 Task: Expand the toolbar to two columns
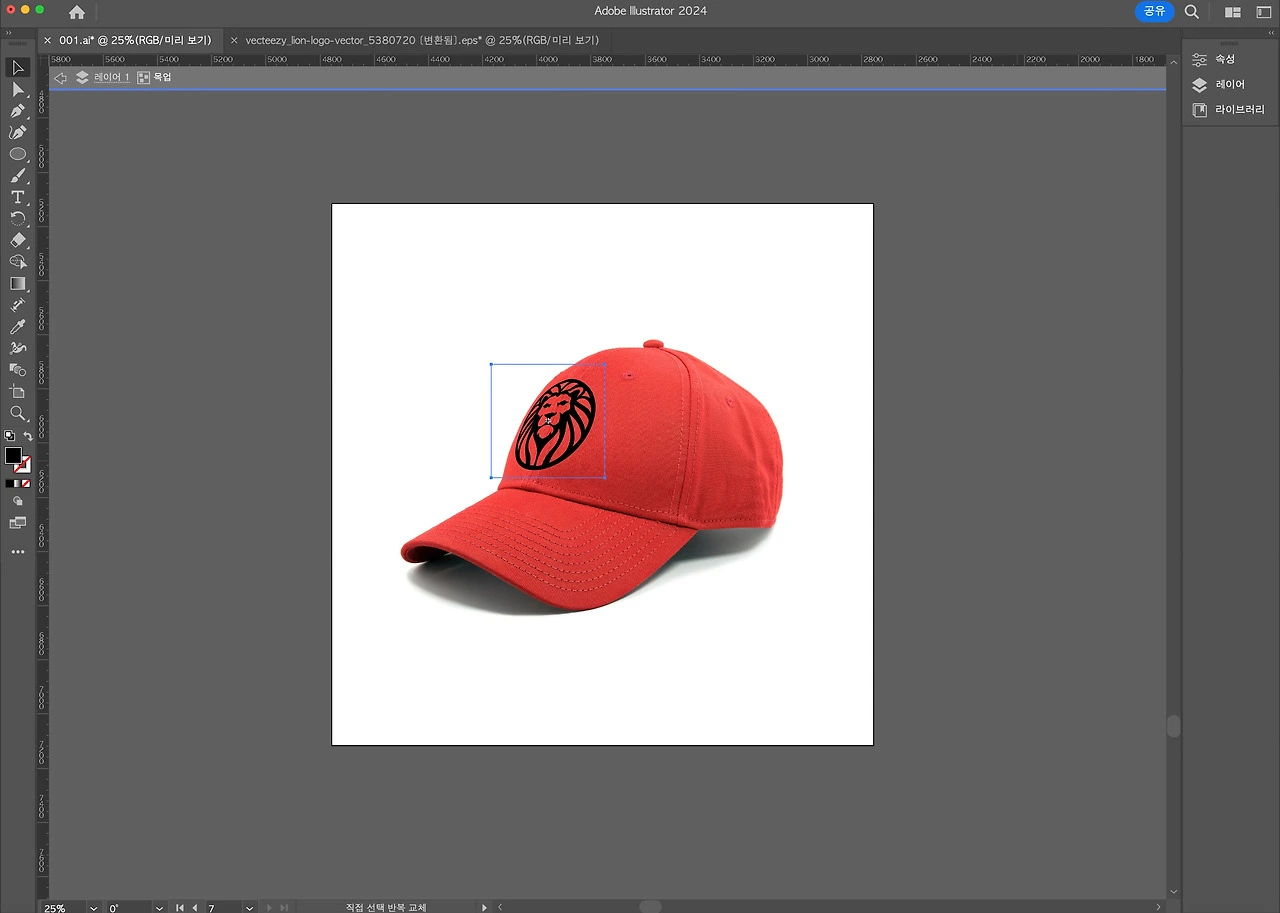pos(8,33)
